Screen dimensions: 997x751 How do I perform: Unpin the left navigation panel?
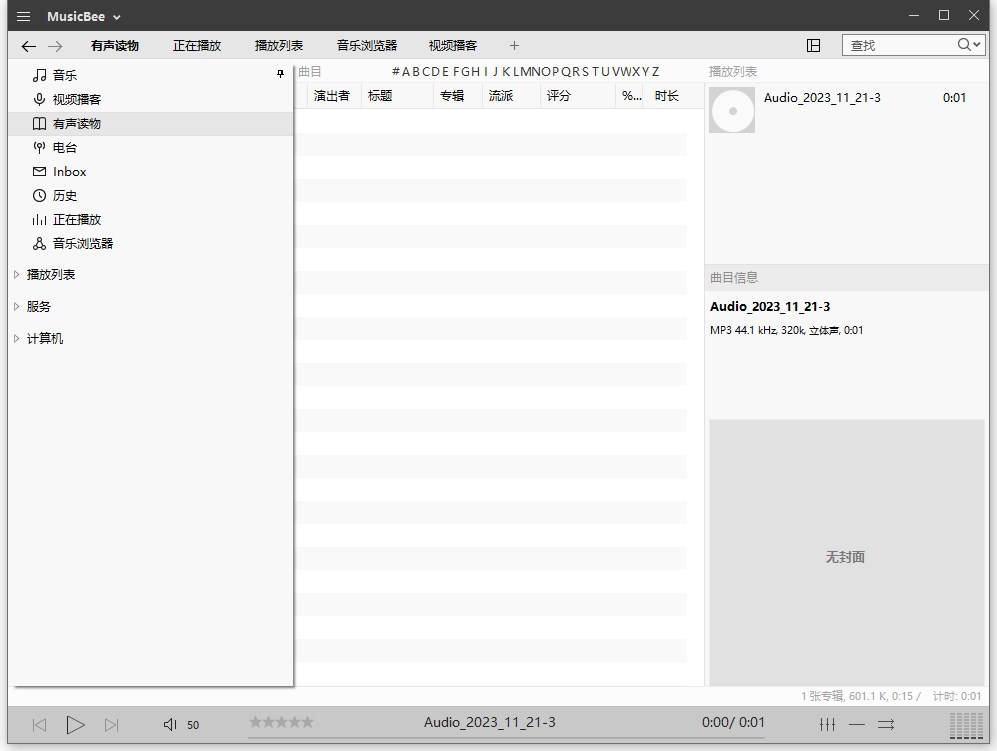click(x=281, y=74)
